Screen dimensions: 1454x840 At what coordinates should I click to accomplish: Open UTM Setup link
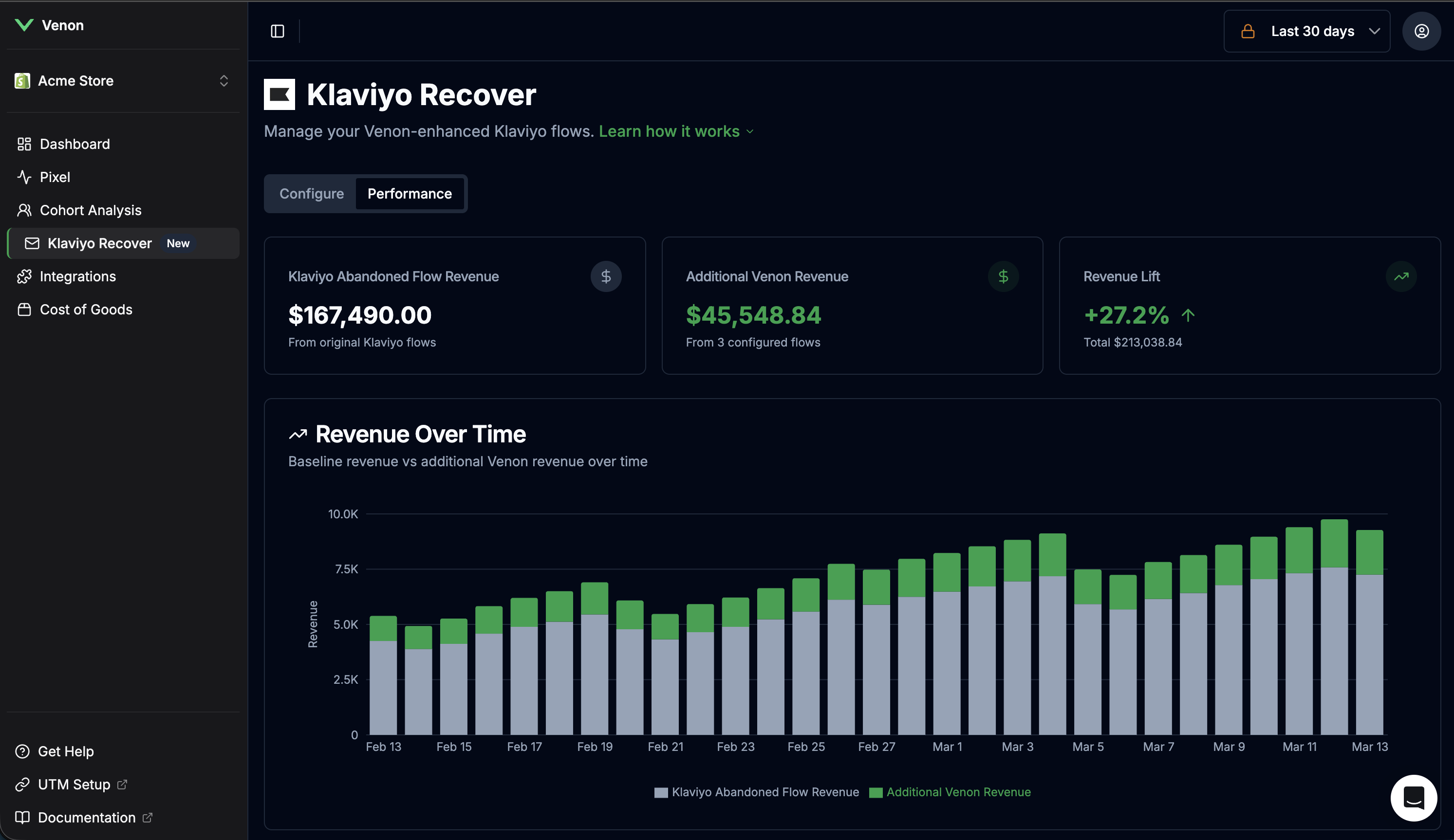tap(74, 785)
